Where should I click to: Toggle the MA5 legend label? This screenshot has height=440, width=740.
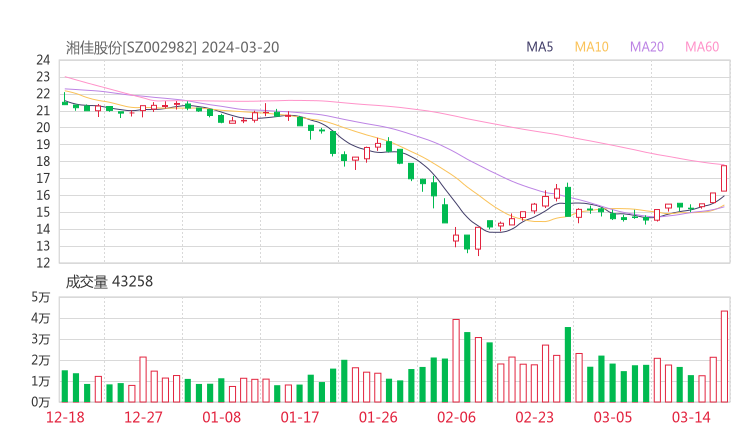[x=540, y=47]
